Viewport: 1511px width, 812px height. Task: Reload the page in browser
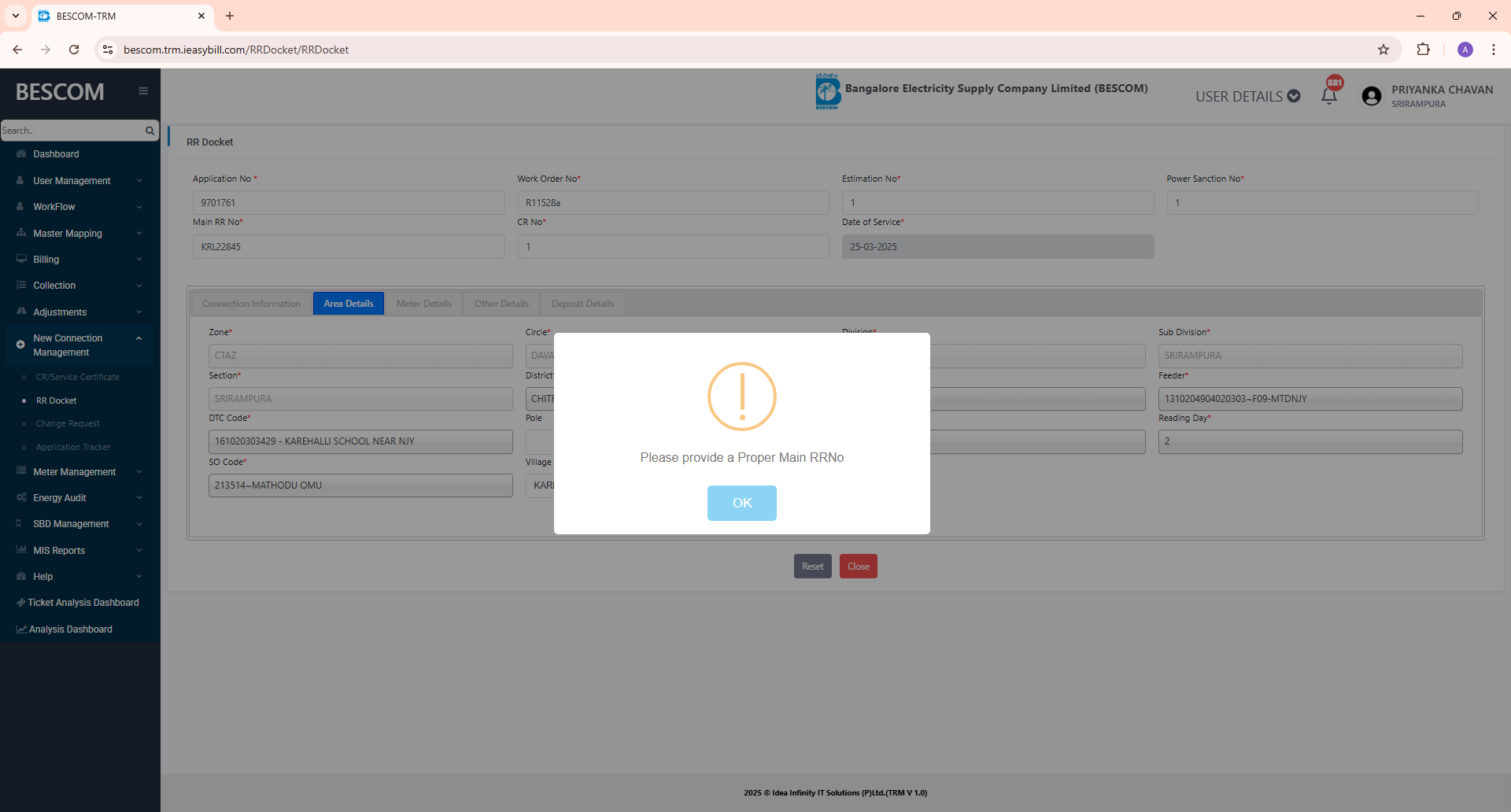74,50
